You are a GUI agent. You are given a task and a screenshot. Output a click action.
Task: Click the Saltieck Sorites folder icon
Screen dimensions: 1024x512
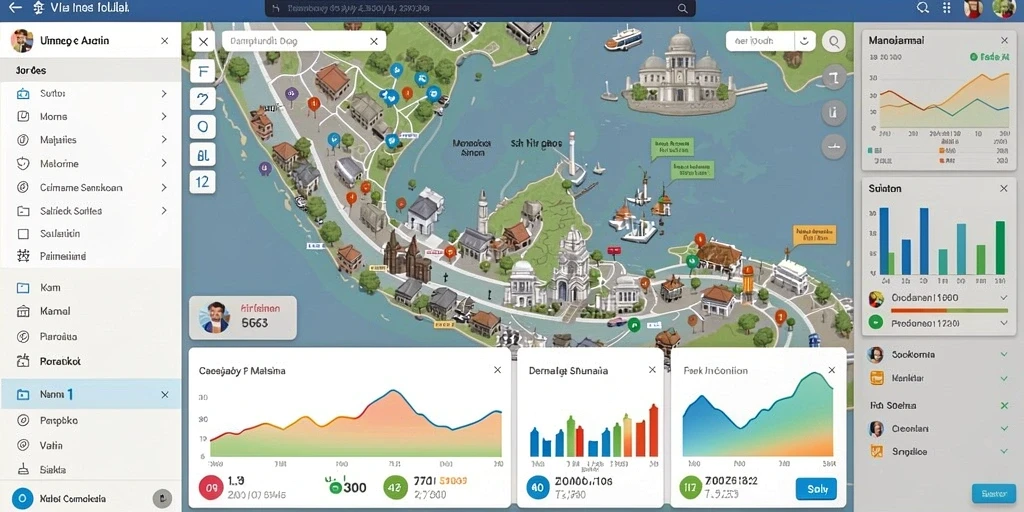(x=23, y=211)
